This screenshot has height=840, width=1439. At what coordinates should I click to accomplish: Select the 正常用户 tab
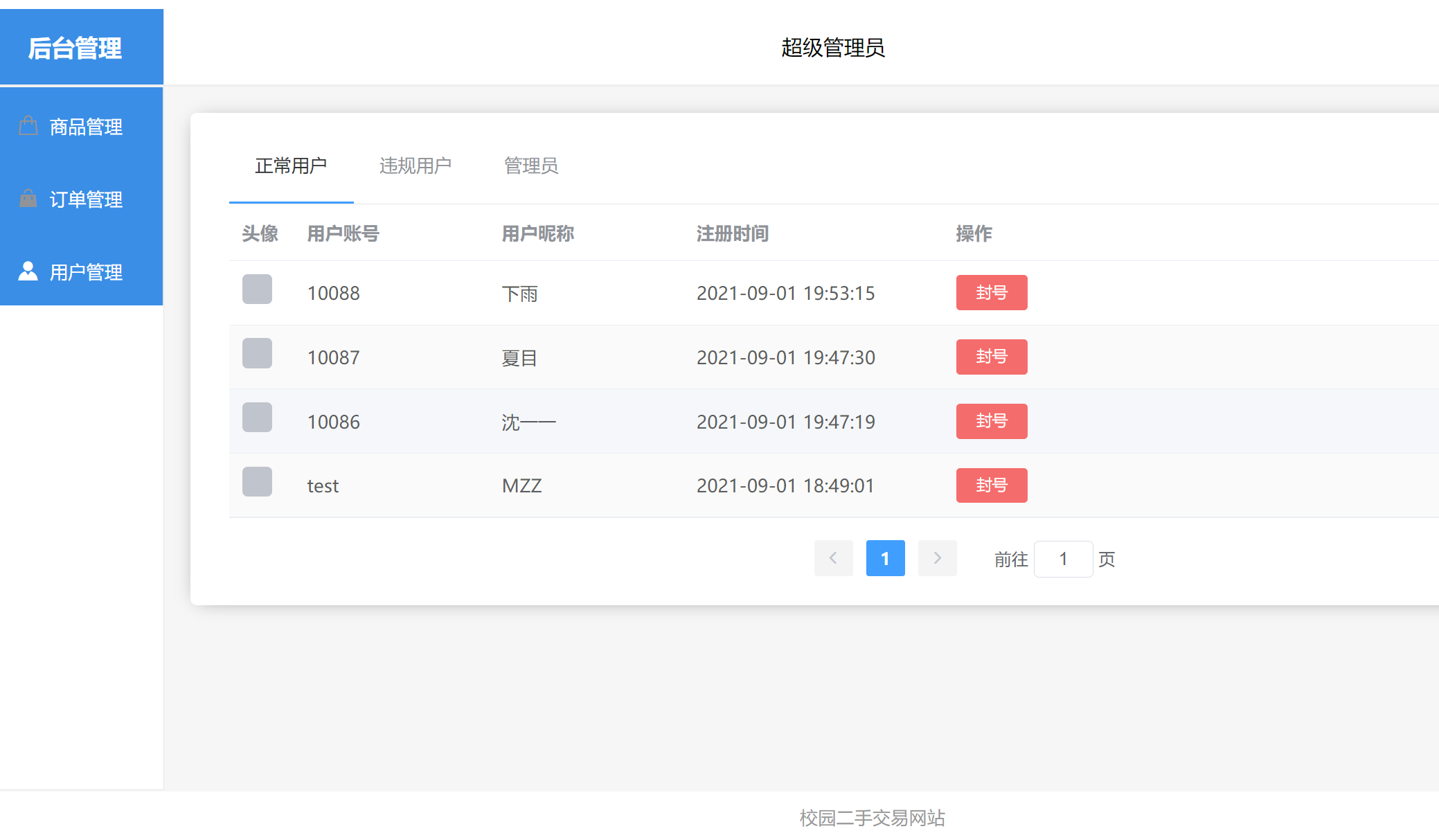[291, 166]
